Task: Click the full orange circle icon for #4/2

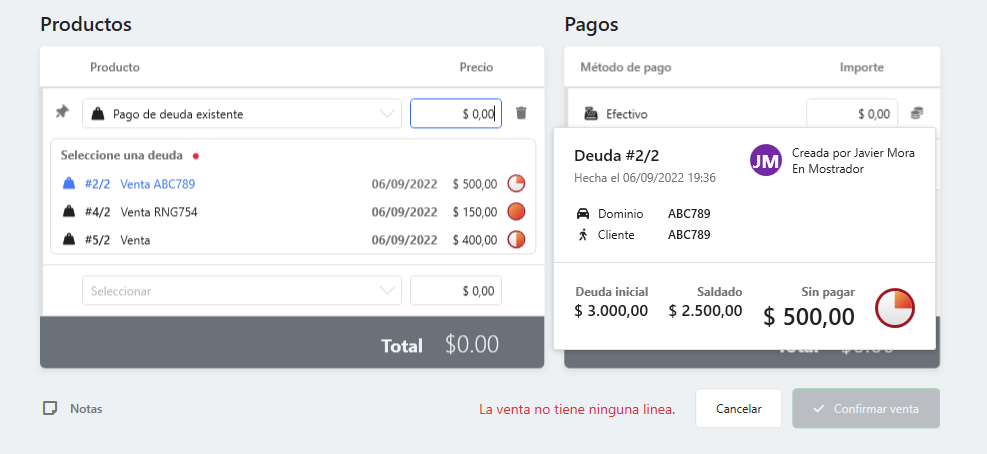Action: (x=516, y=212)
